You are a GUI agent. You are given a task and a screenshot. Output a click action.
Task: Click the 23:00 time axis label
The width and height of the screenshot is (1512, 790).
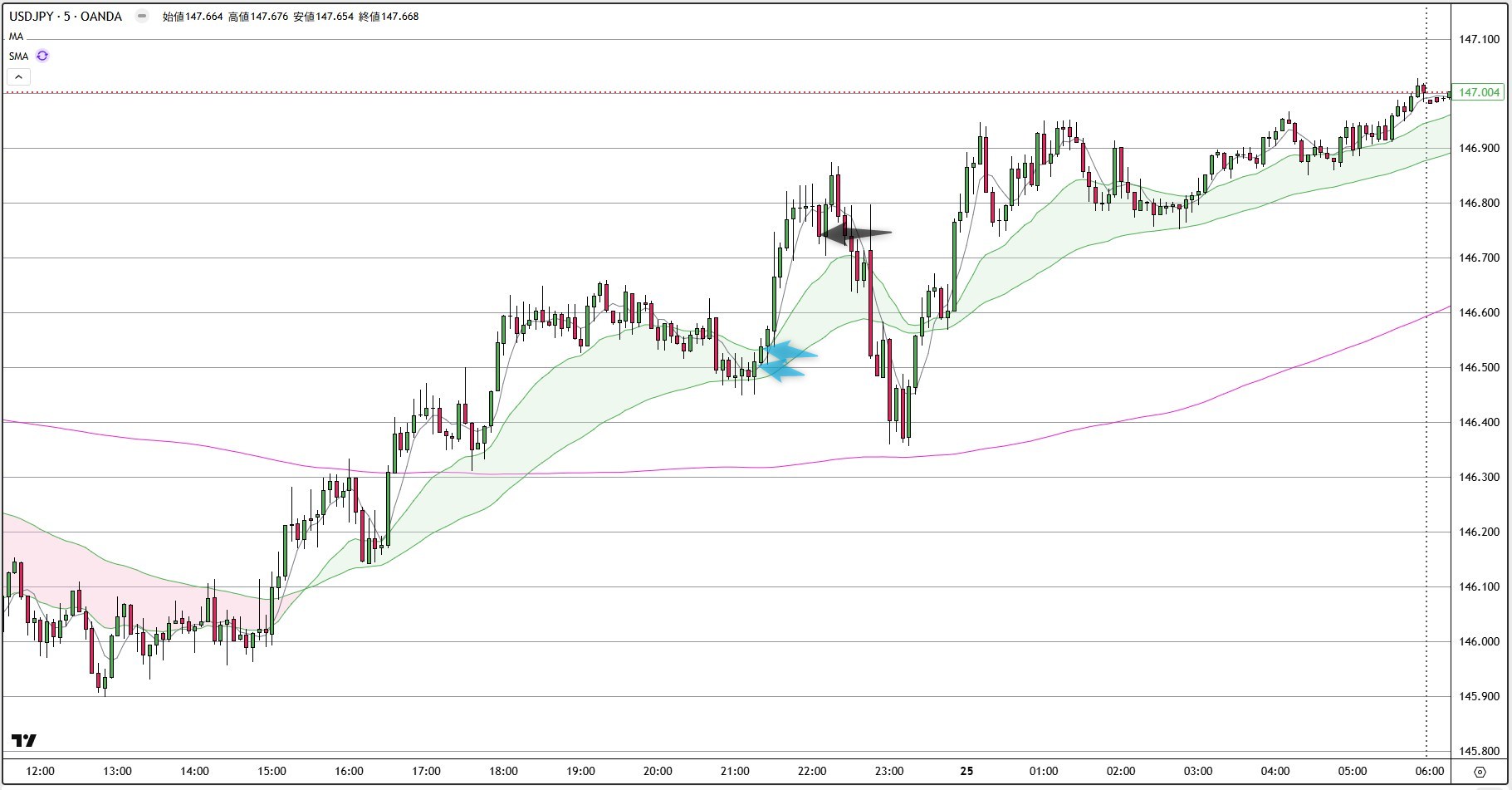pyautogui.click(x=889, y=771)
